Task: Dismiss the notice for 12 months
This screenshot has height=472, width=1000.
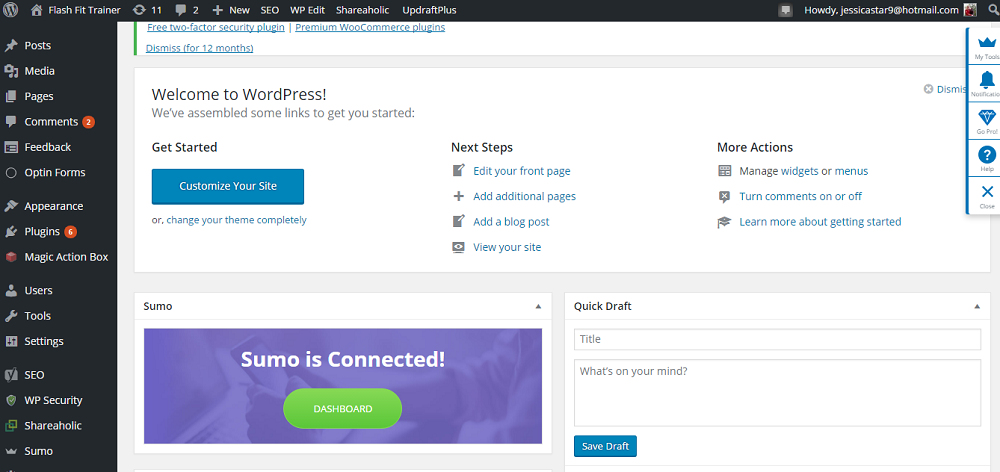Action: tap(200, 48)
